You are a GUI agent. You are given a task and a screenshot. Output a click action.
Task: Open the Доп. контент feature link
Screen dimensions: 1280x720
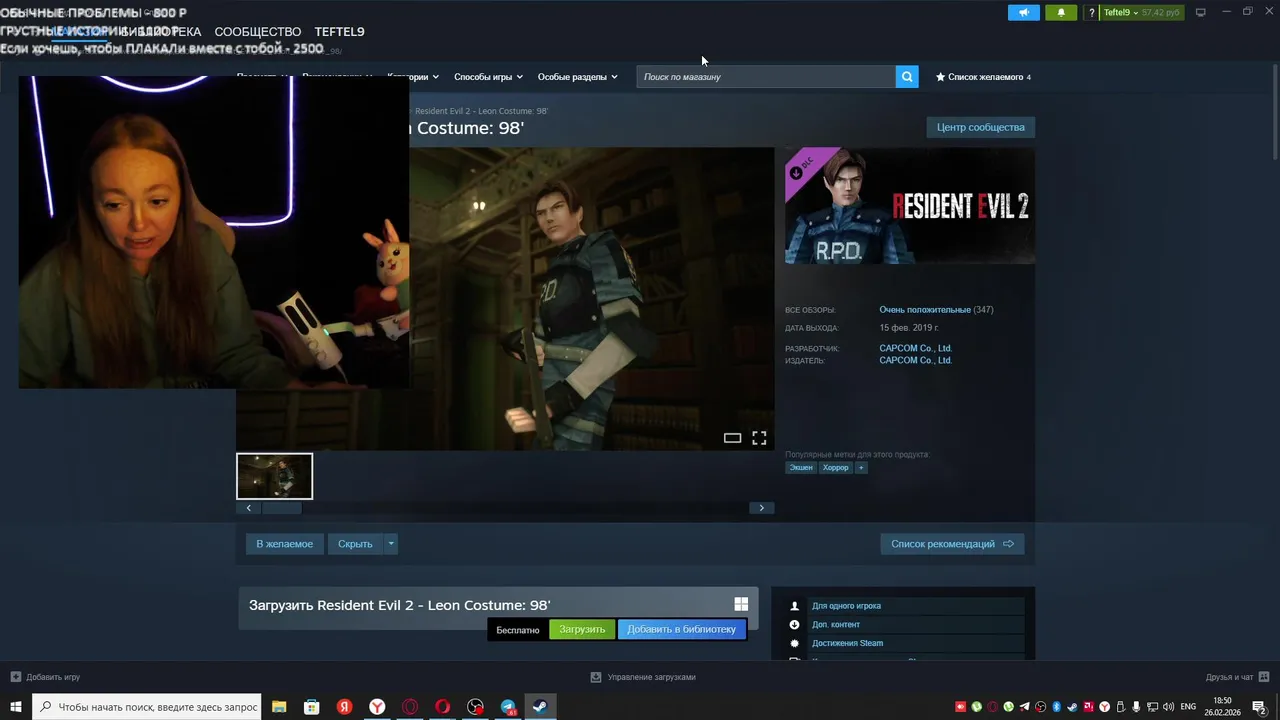point(836,624)
